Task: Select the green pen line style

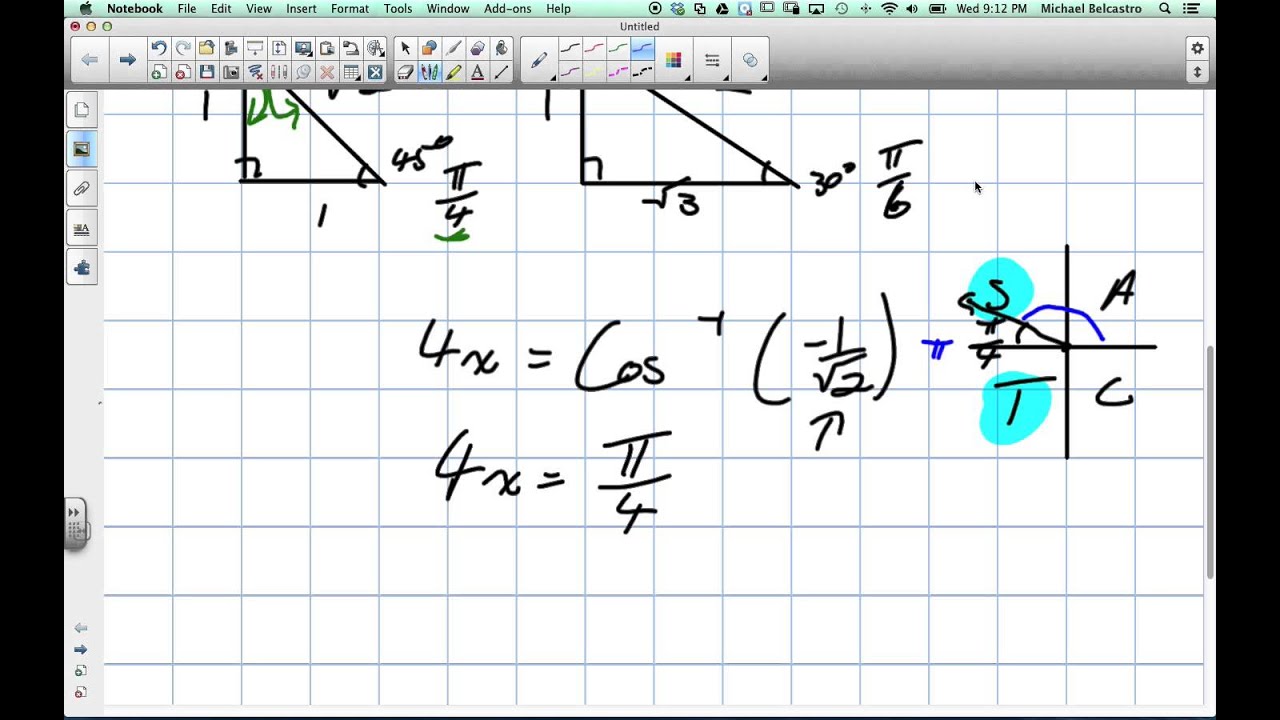Action: [618, 48]
